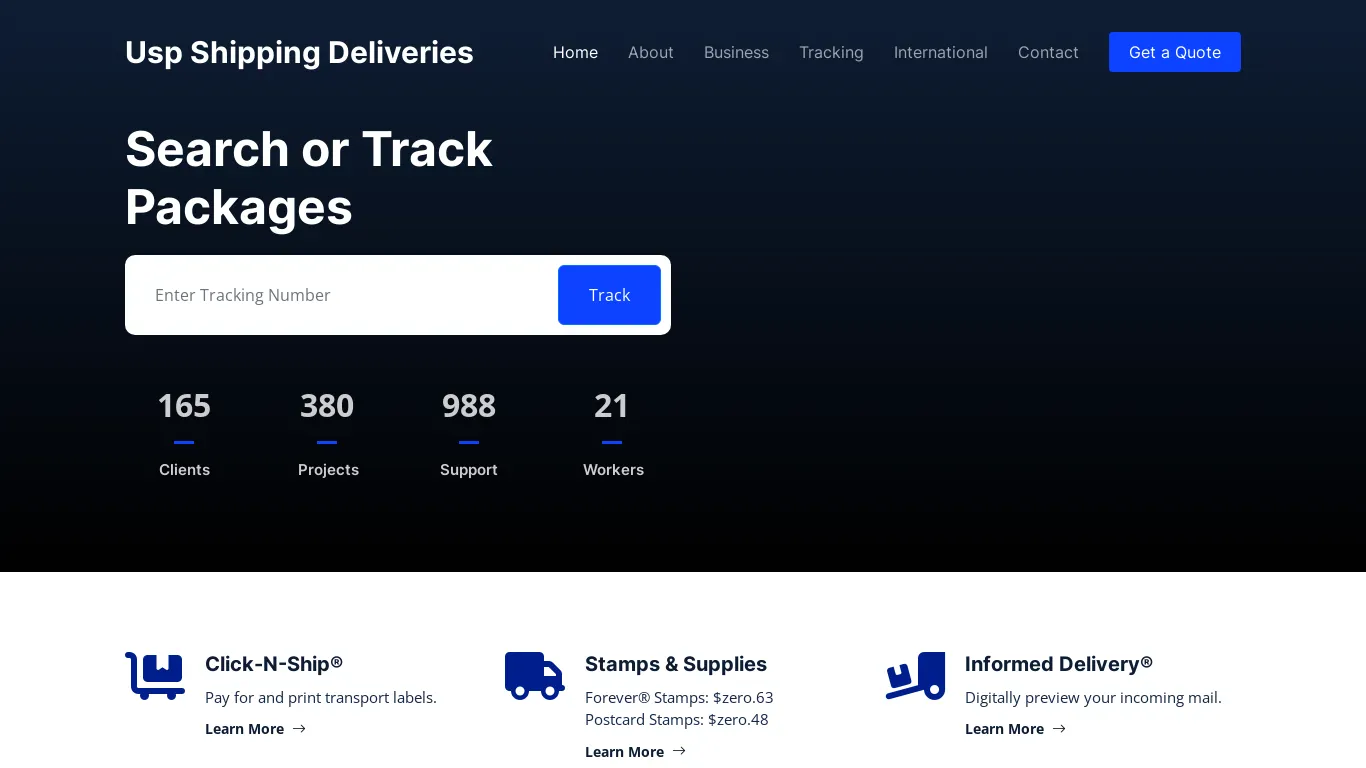Go to the About page
Image resolution: width=1366 pixels, height=768 pixels.
click(650, 52)
